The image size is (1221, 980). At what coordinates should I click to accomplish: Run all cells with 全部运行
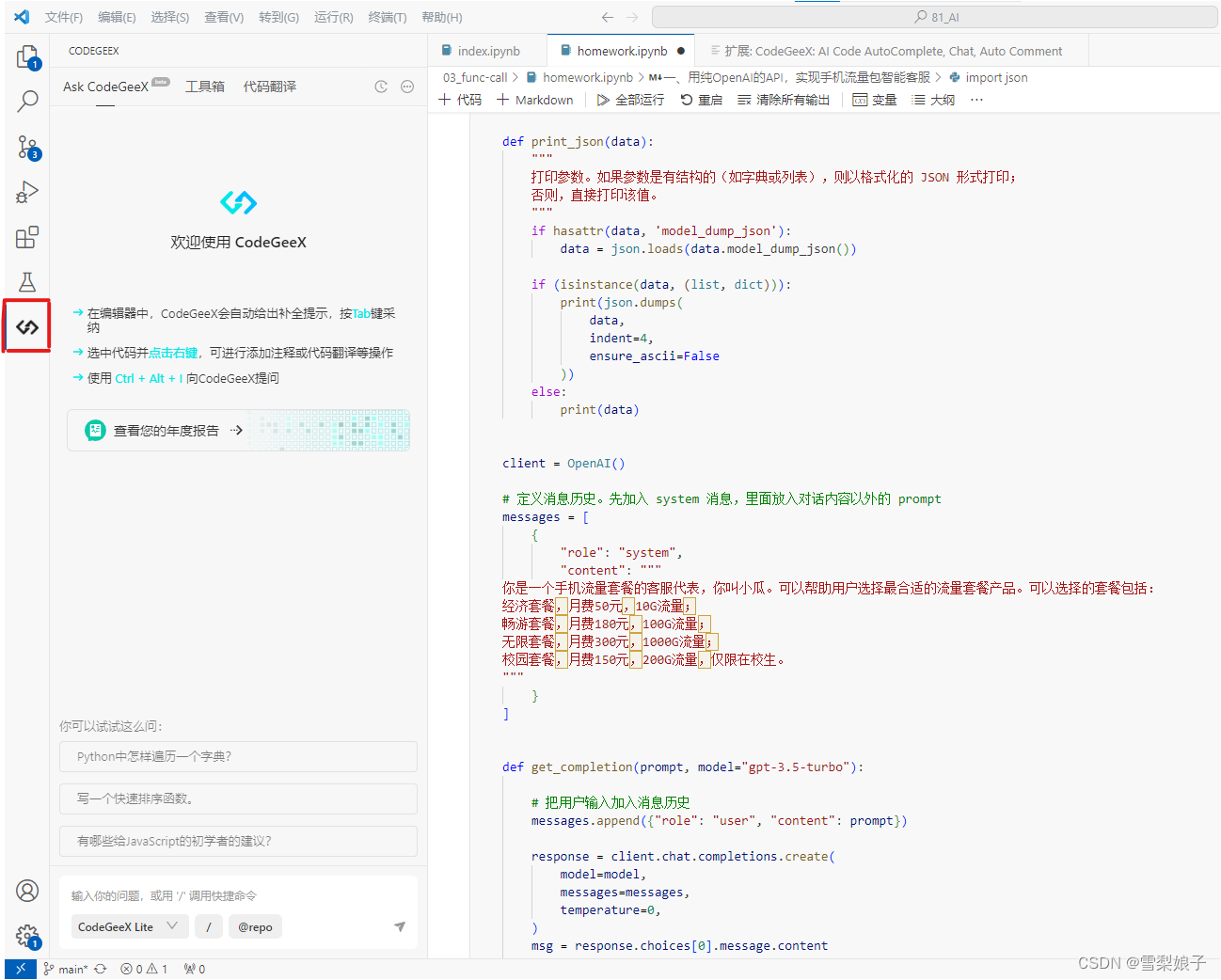(x=630, y=100)
